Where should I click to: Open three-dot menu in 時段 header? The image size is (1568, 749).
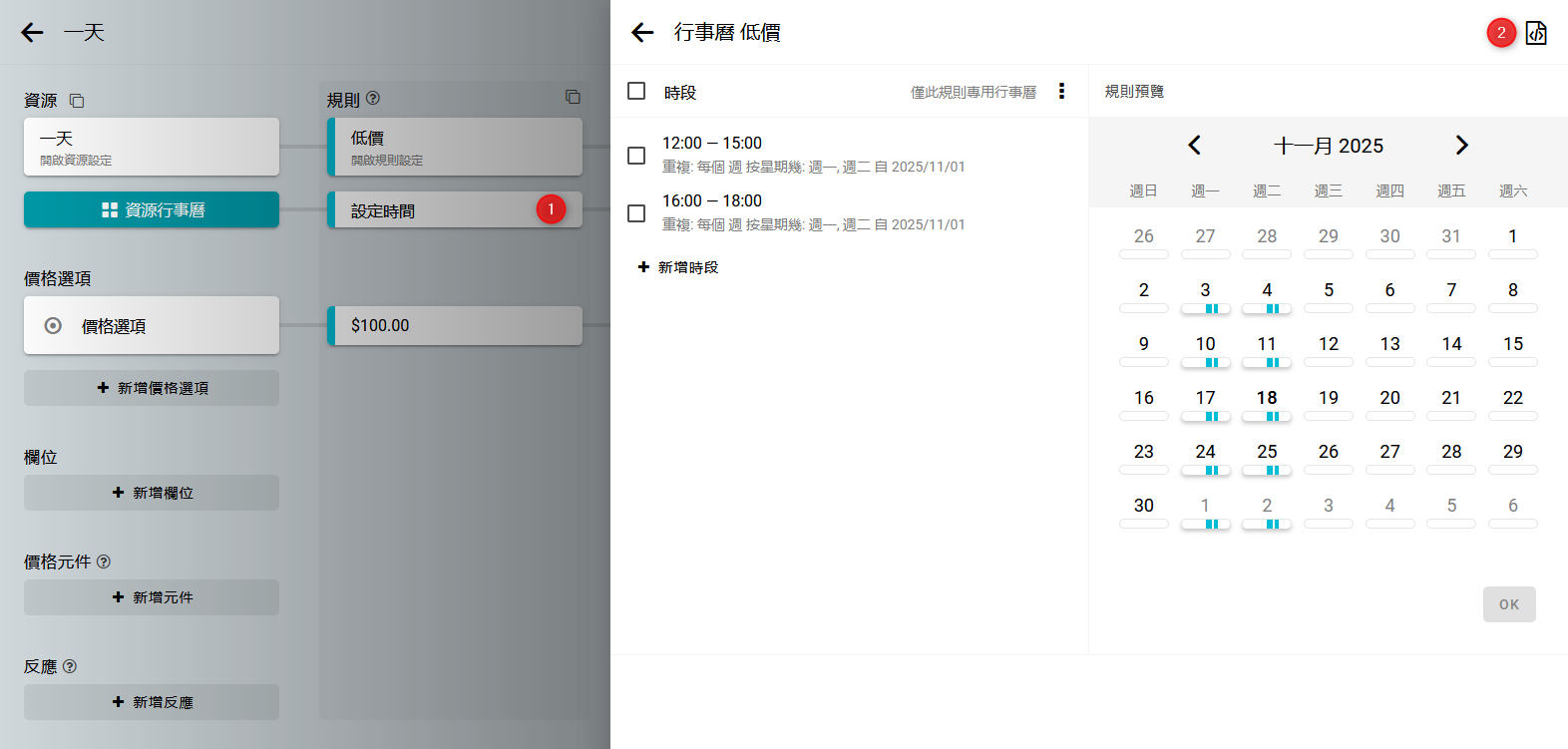point(1061,92)
